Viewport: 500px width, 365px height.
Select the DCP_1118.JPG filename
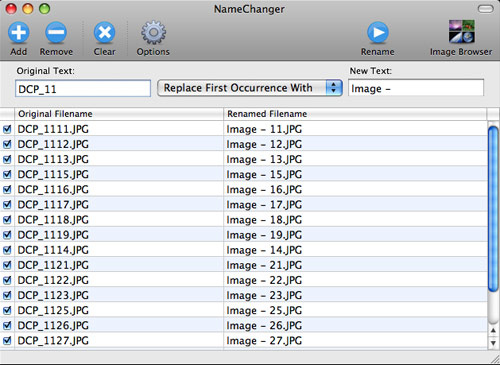[x=53, y=220]
